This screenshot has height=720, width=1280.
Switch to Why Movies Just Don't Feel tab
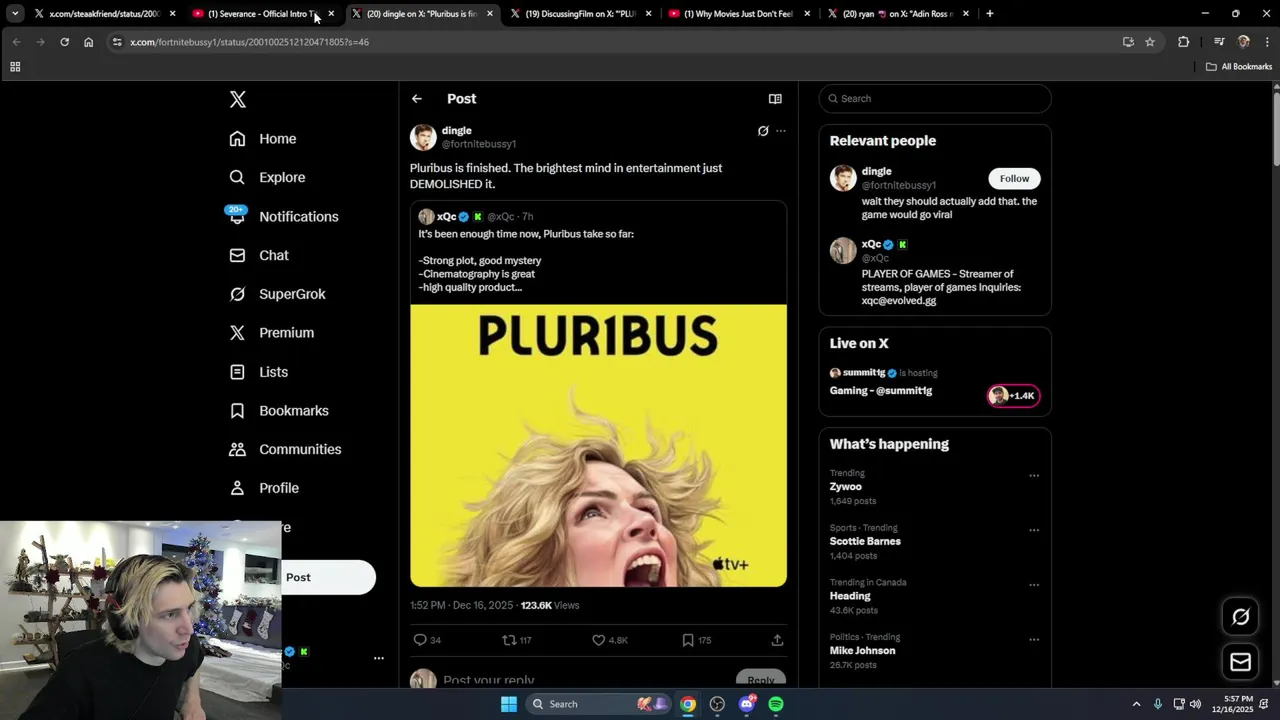738,14
